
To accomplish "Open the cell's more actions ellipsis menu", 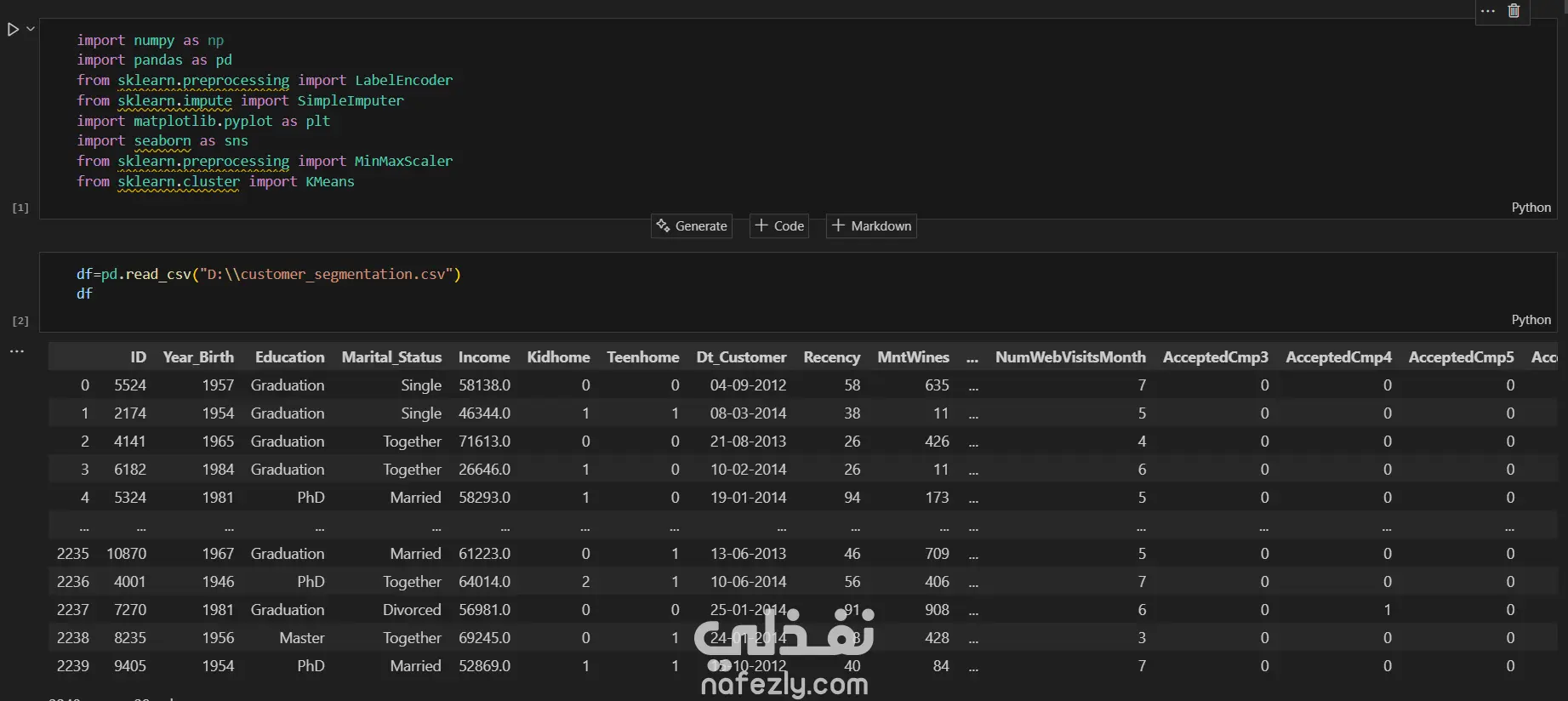I will [1488, 11].
